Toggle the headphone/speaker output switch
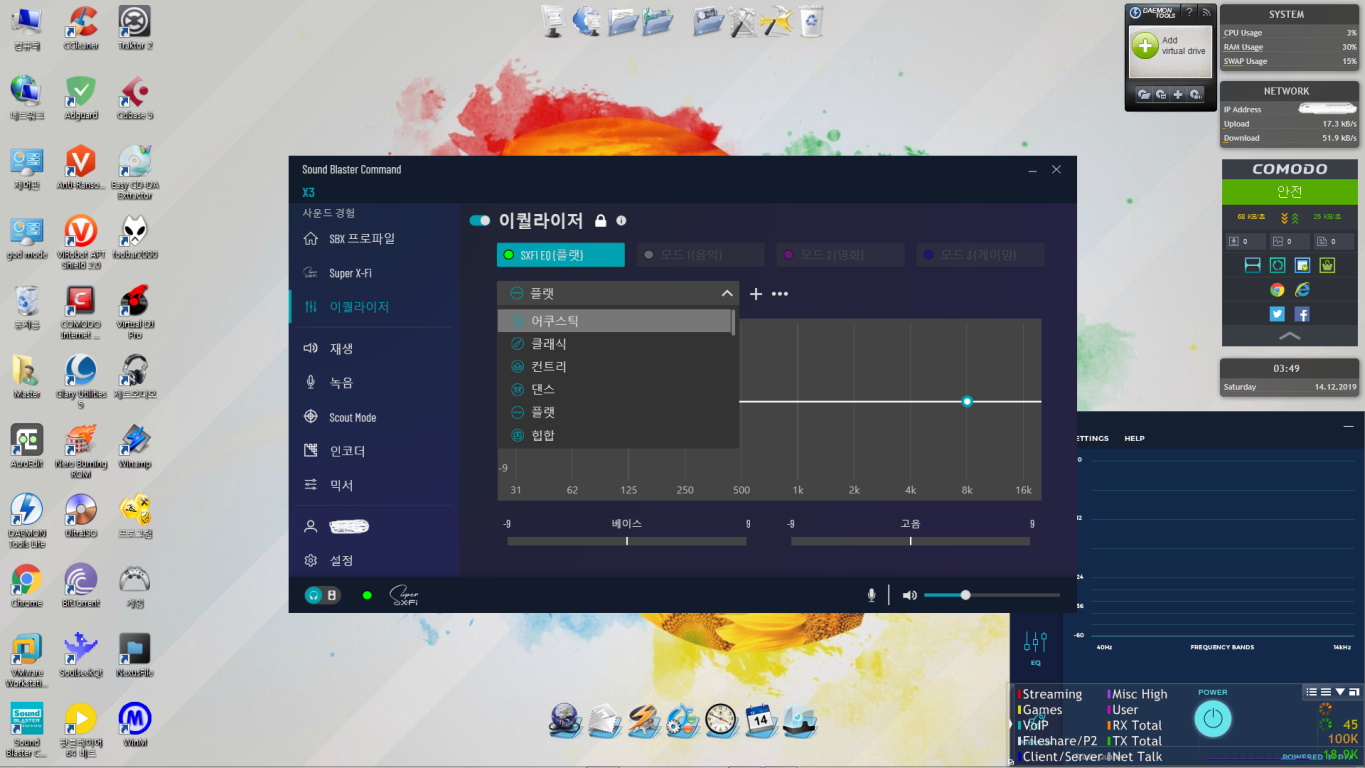 click(322, 595)
